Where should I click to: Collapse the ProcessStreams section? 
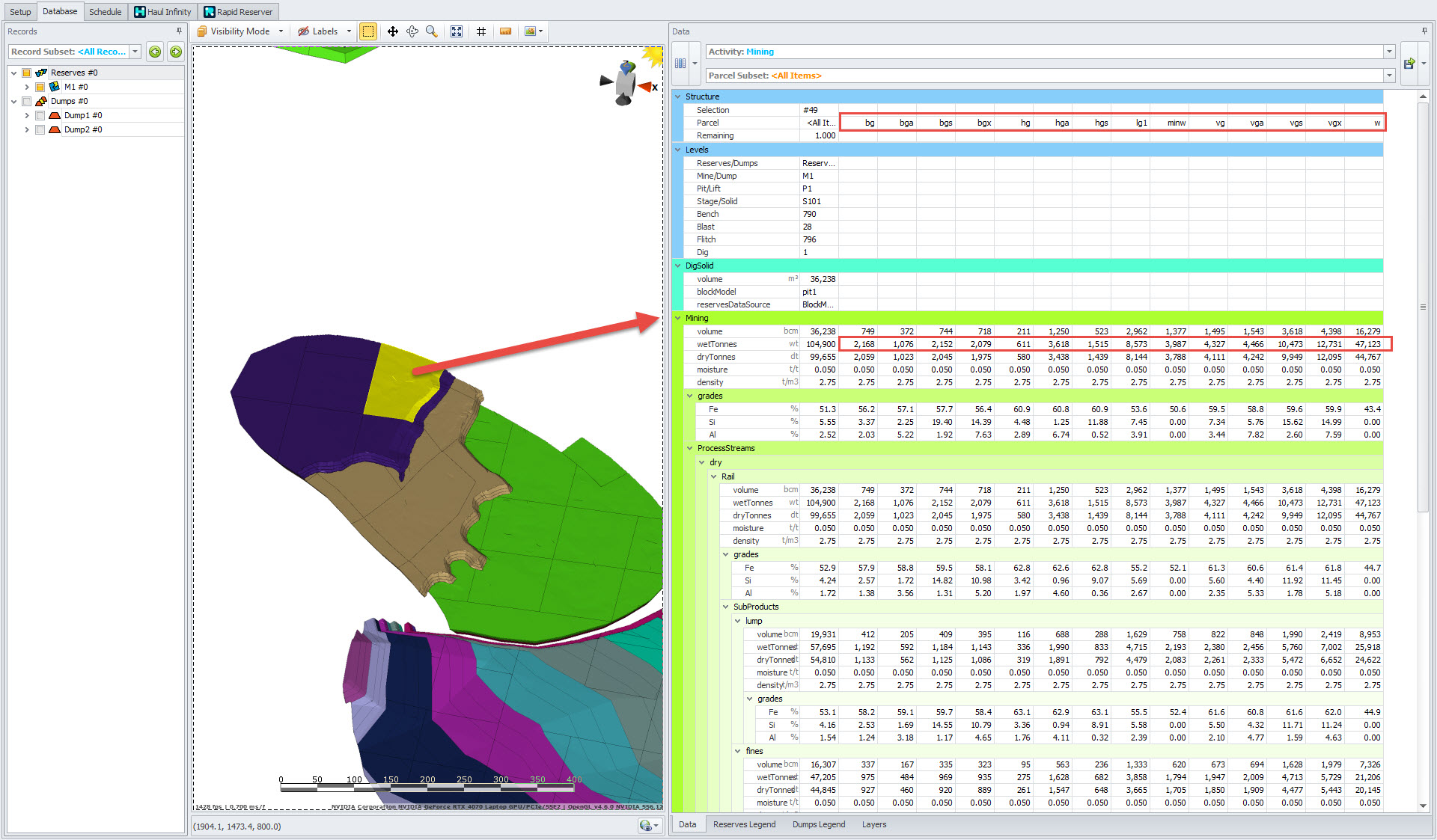point(690,447)
